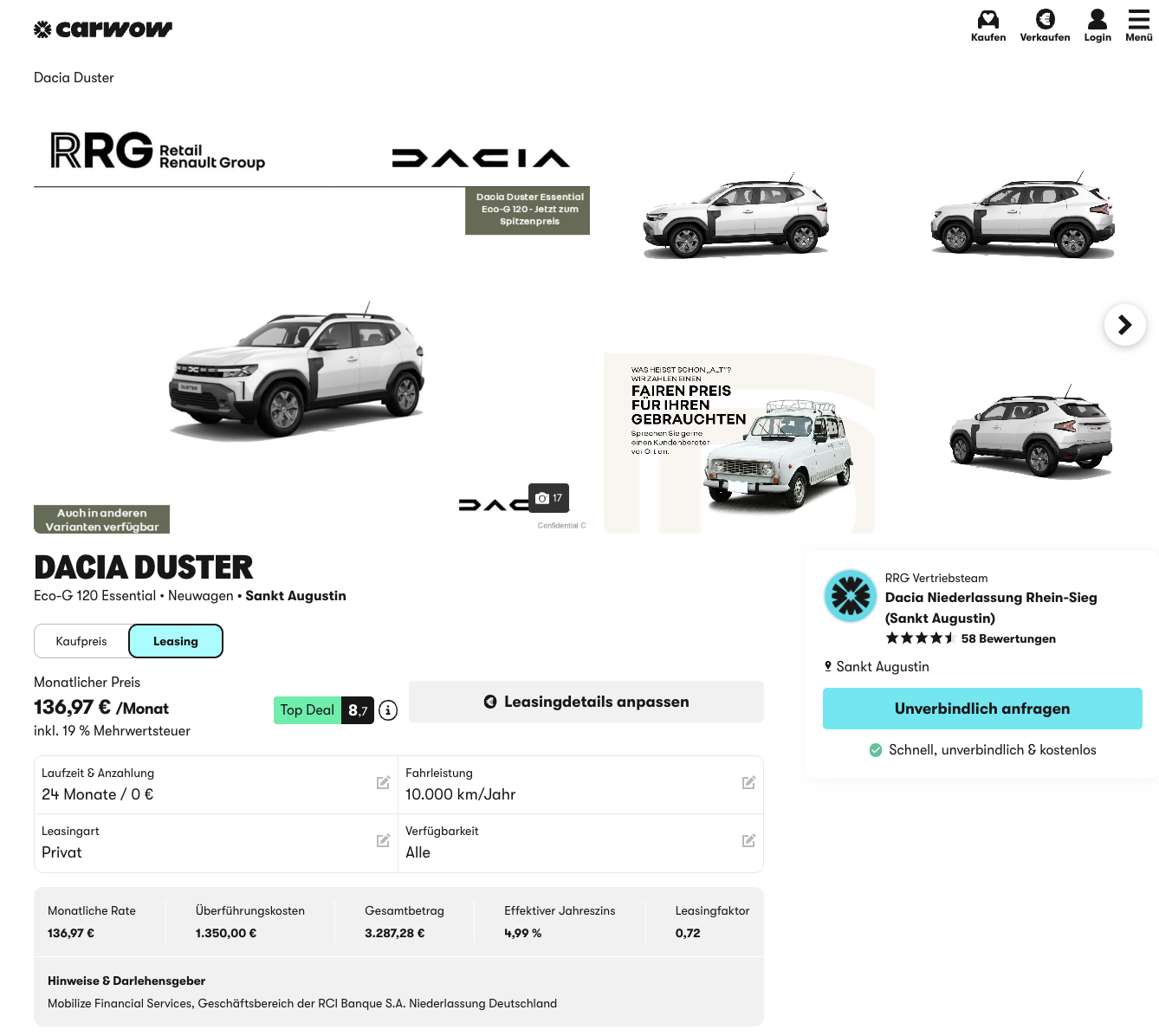Screen dimensions: 1159x1036
Task: Select the Leasing pricing option
Action: (x=176, y=641)
